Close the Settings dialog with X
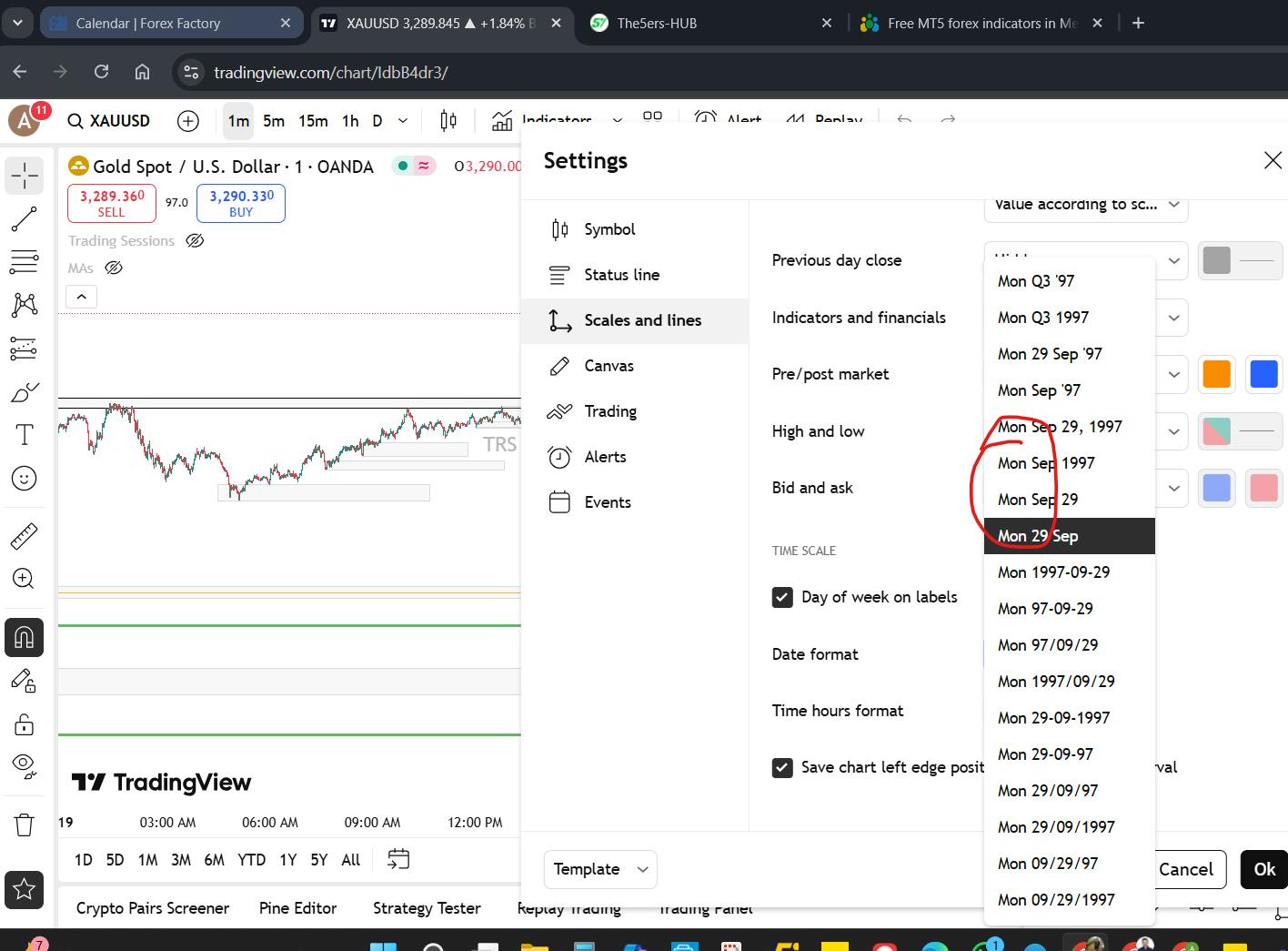 click(1273, 160)
